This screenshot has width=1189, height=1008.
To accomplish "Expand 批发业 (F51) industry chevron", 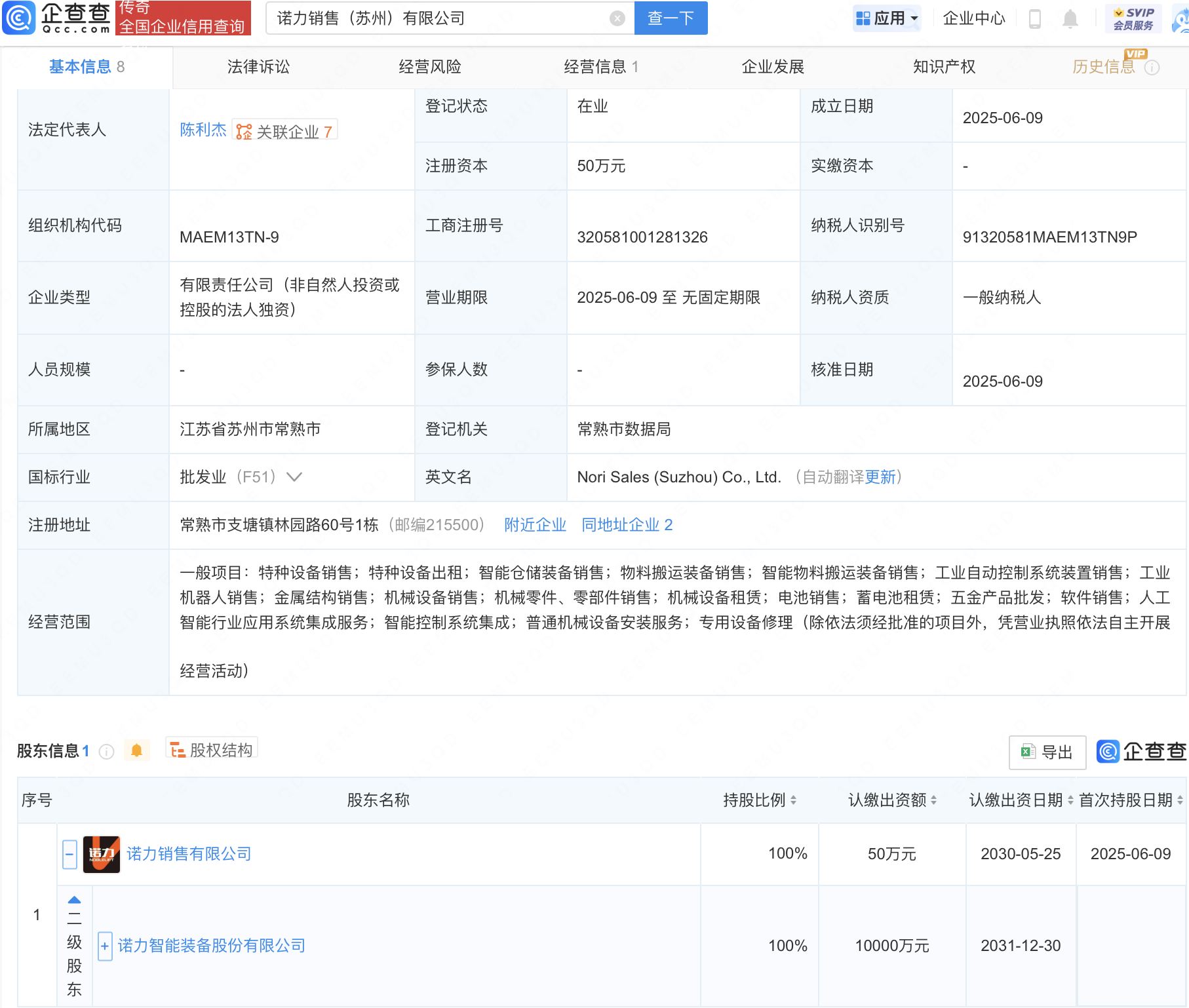I will pos(294,477).
